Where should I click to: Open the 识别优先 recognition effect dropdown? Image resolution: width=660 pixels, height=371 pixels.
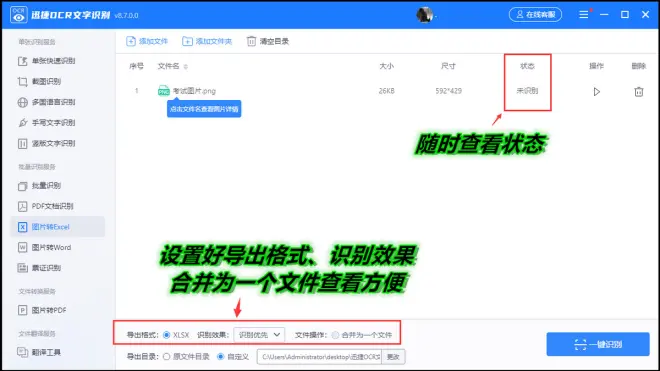click(x=259, y=335)
